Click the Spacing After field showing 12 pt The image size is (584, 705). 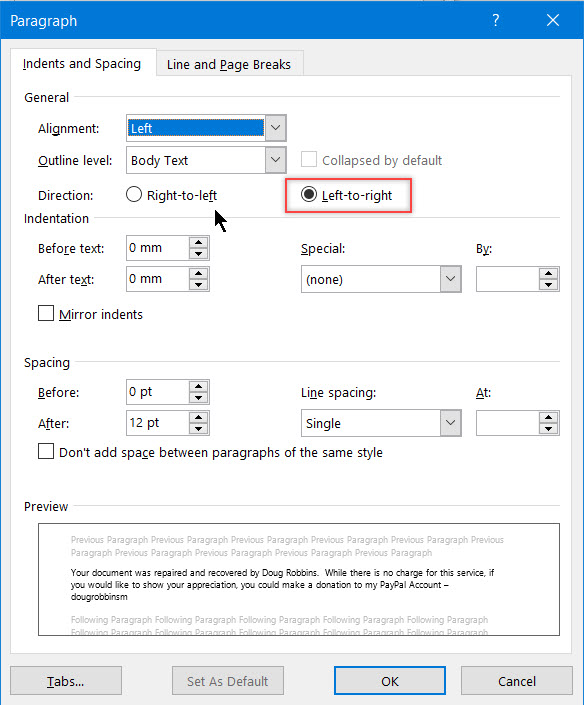click(x=158, y=423)
